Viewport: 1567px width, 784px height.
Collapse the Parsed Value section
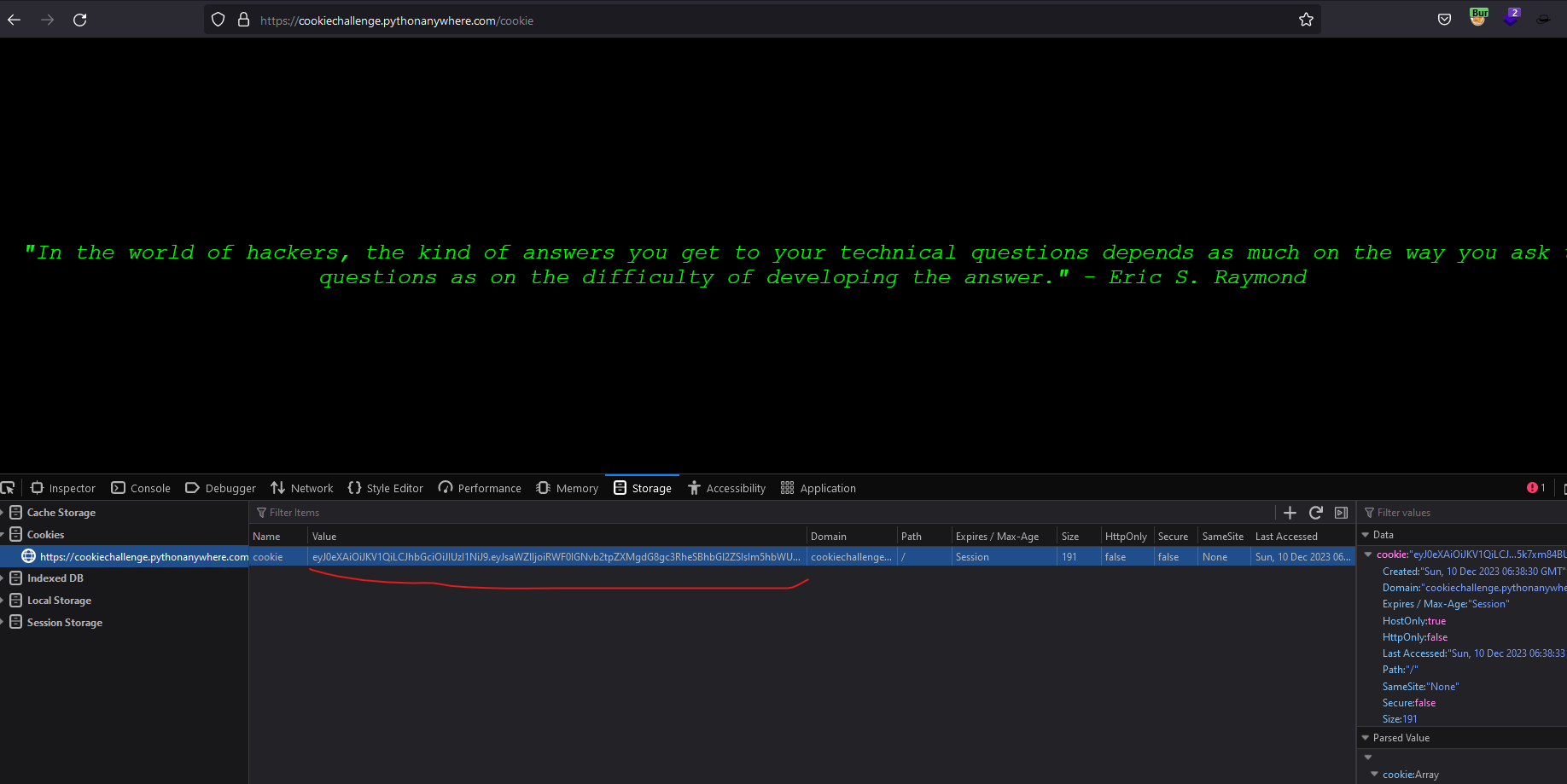click(x=1366, y=738)
